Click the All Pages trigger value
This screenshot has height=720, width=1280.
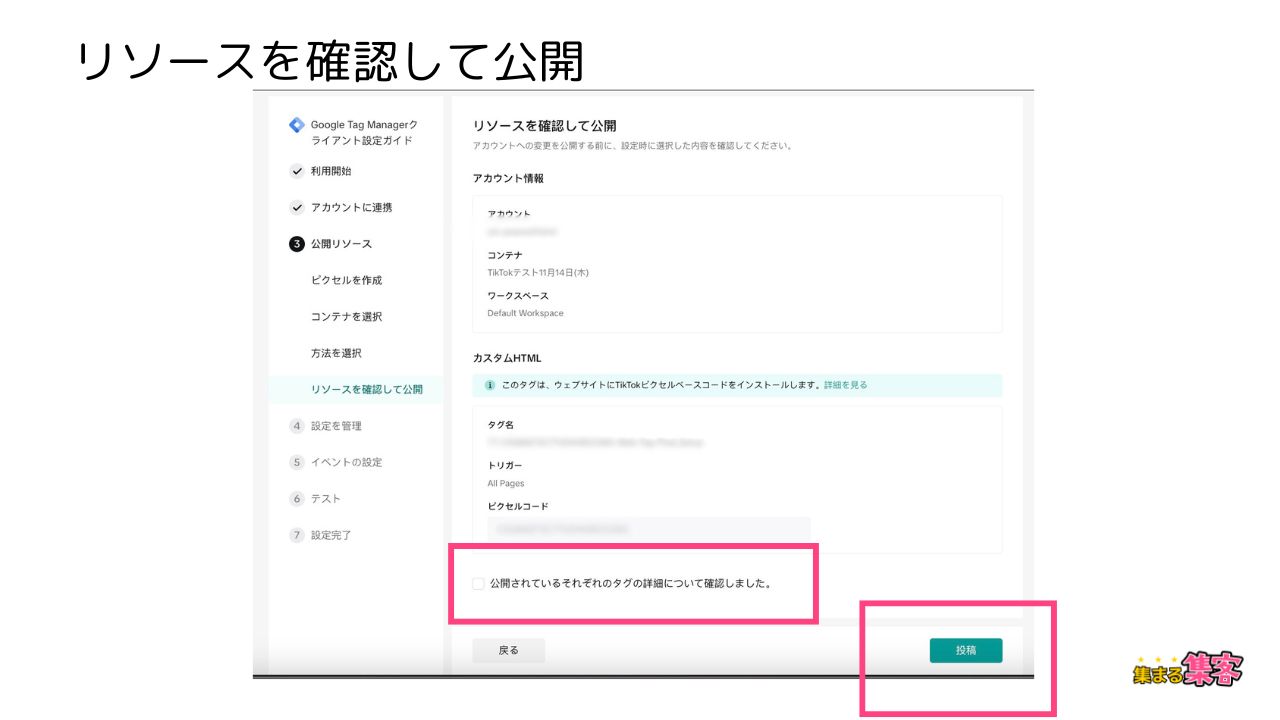tap(506, 483)
